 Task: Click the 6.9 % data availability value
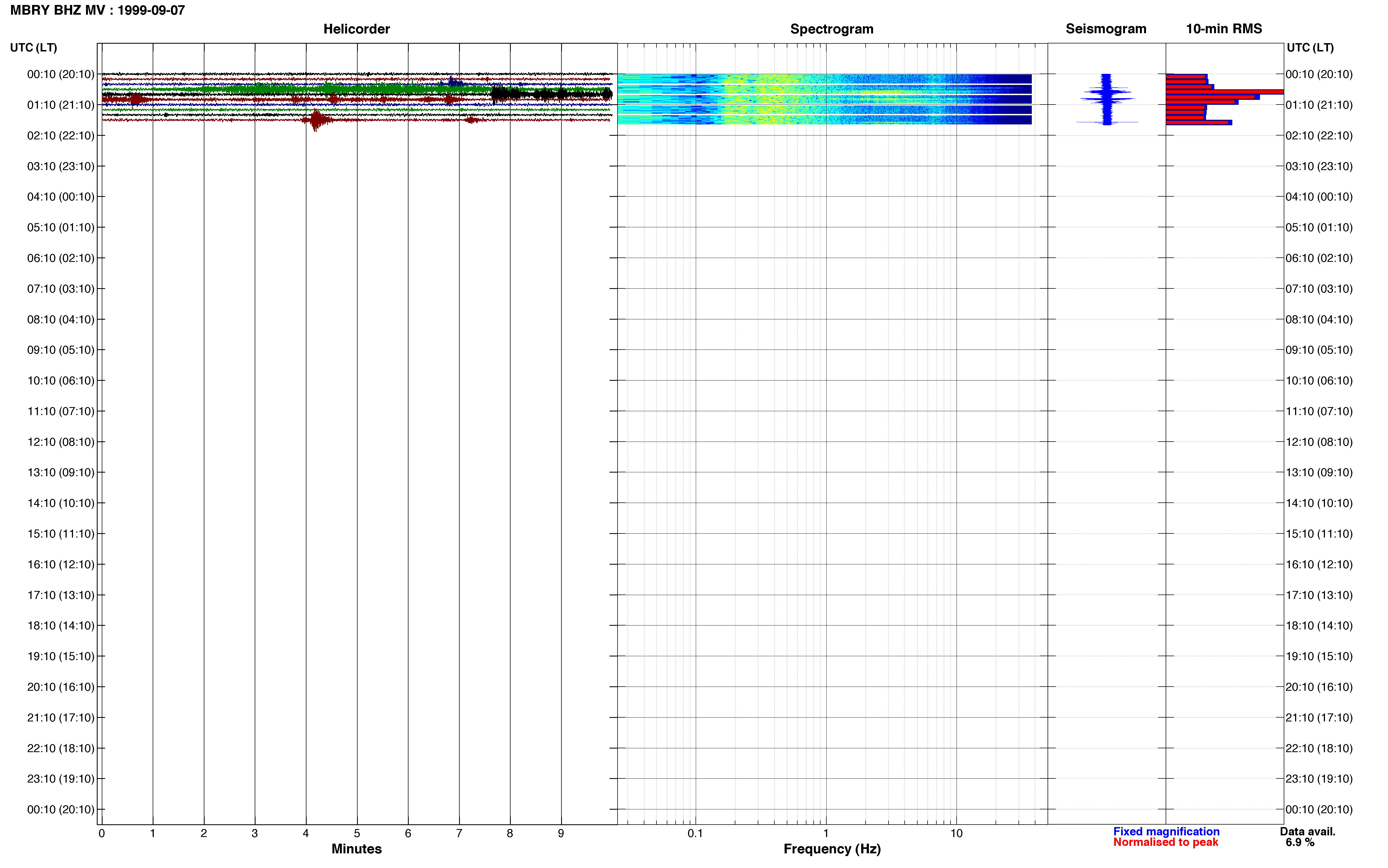click(1300, 842)
